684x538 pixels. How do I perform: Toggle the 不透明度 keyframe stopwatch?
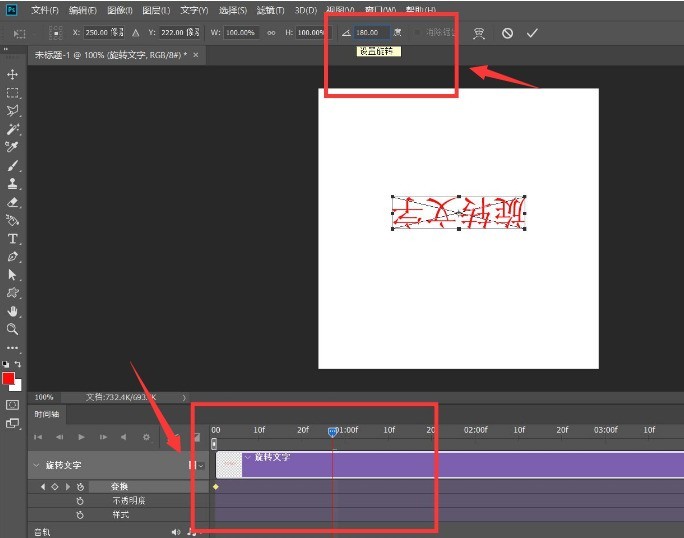[80, 500]
